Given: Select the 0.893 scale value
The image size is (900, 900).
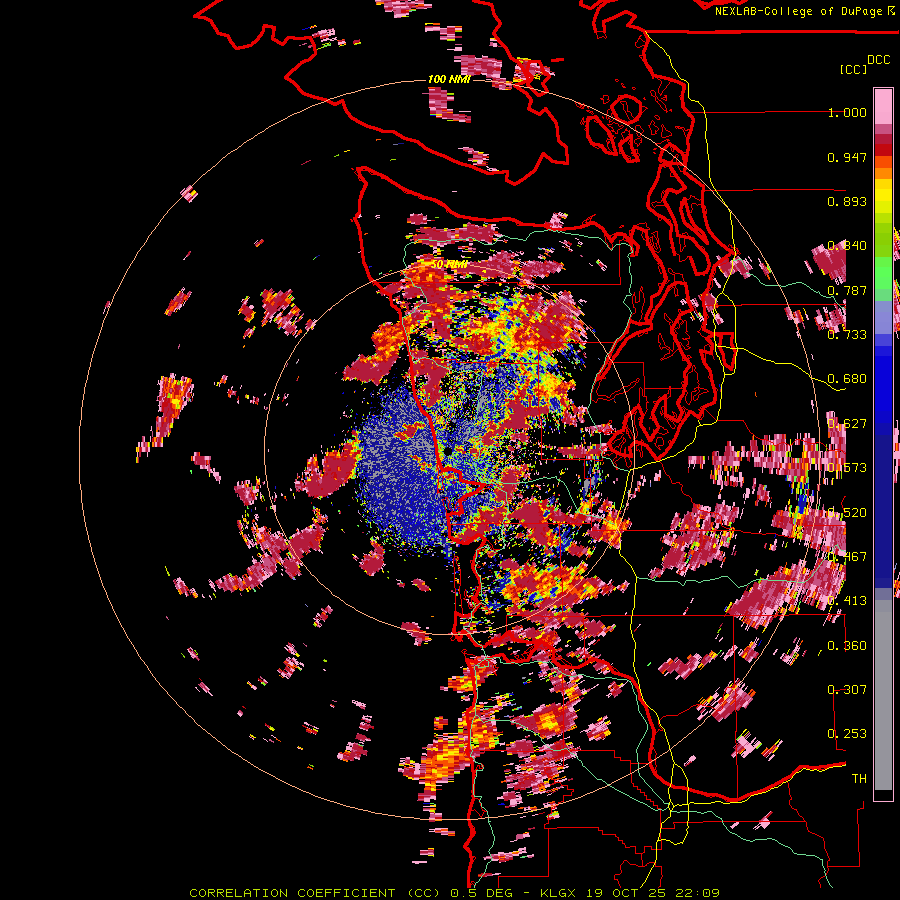Looking at the screenshot, I should pyautogui.click(x=847, y=201).
